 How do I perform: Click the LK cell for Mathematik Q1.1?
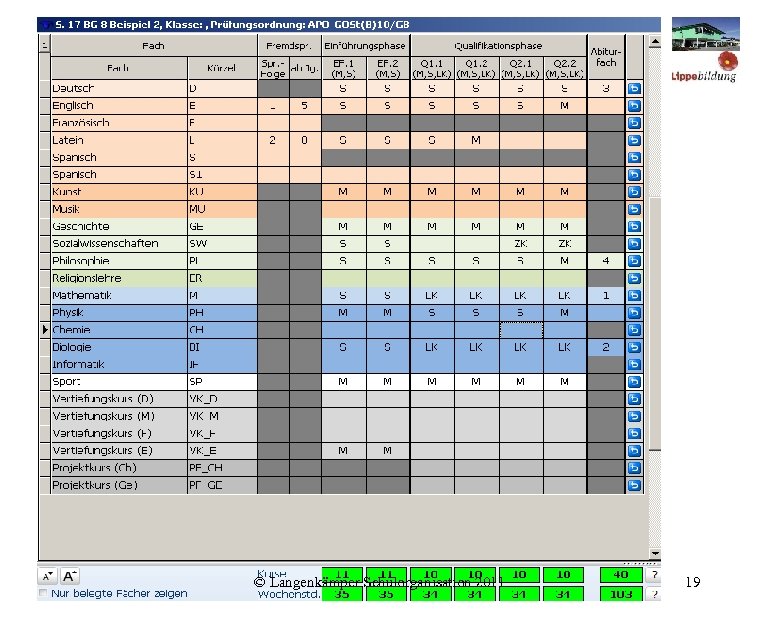(x=432, y=295)
